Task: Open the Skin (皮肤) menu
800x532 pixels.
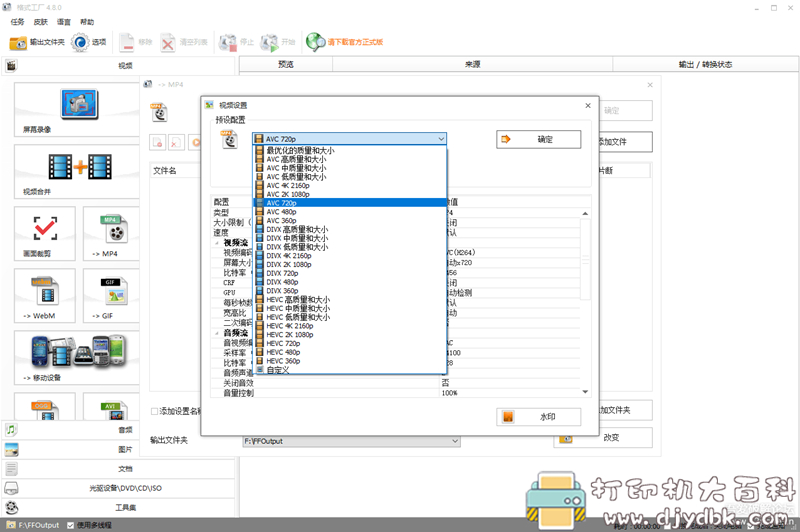Action: coord(41,22)
